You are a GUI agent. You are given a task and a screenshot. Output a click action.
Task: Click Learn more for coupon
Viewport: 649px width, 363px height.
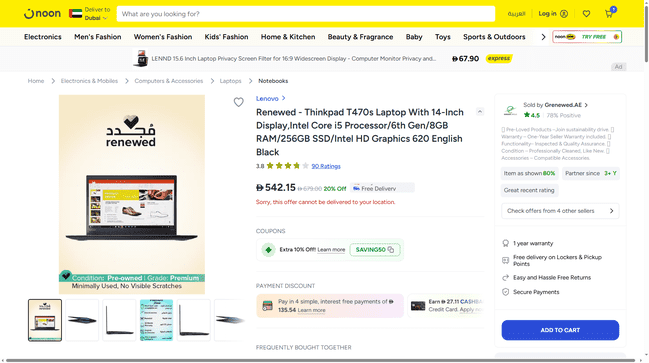coord(331,250)
